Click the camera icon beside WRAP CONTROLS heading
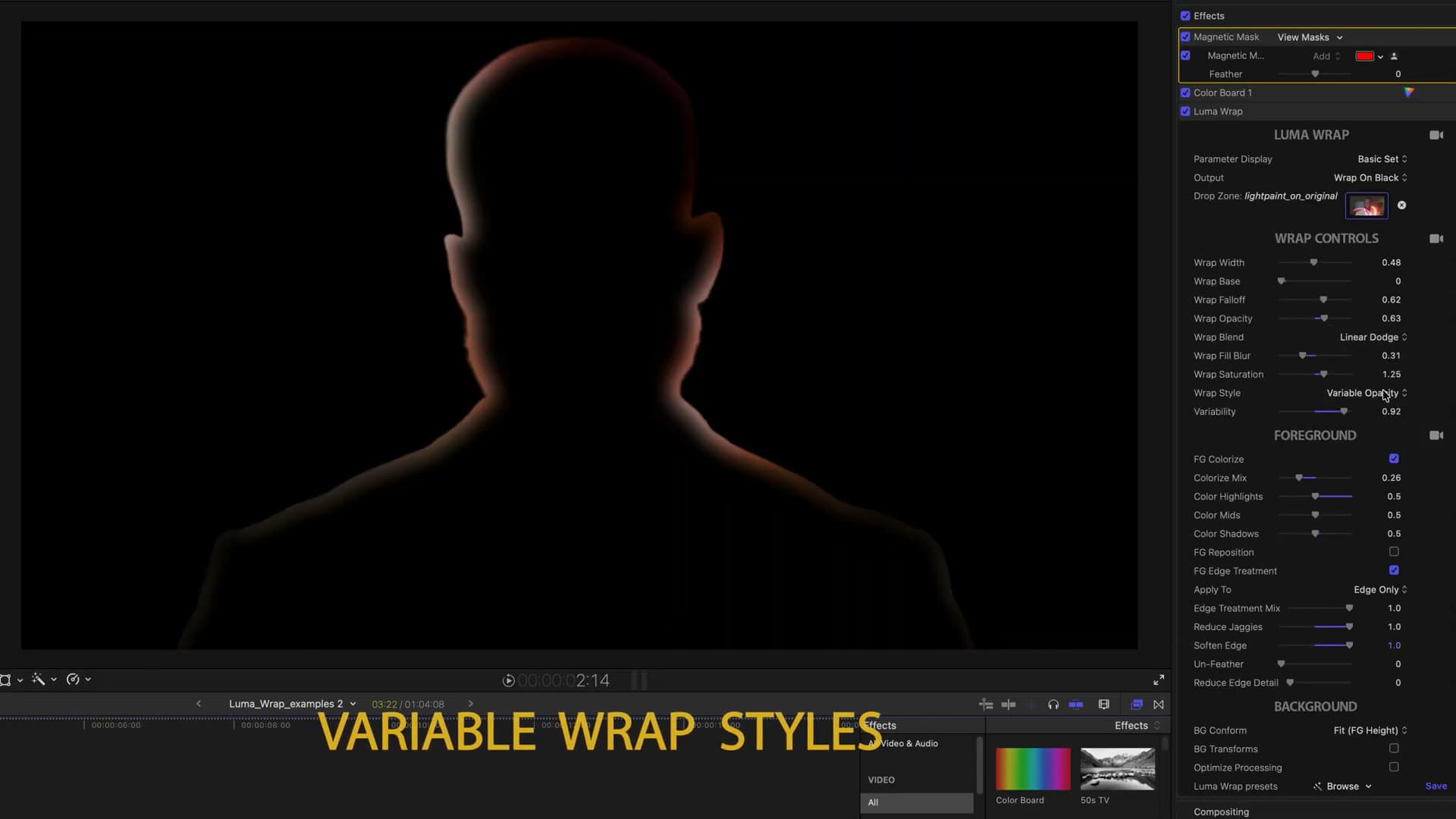This screenshot has height=819, width=1456. pos(1436,238)
